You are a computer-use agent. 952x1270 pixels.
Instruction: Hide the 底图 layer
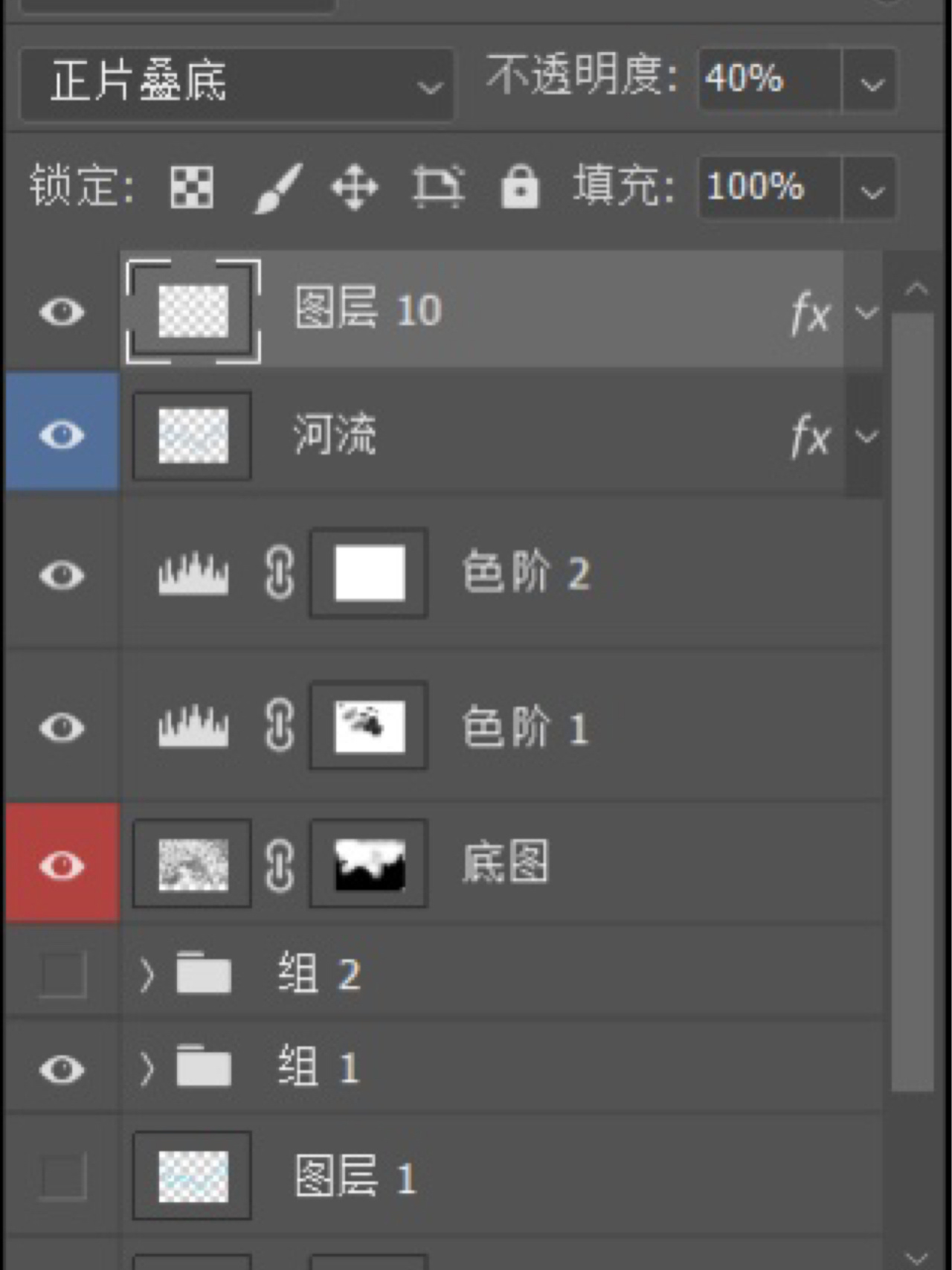[62, 865]
